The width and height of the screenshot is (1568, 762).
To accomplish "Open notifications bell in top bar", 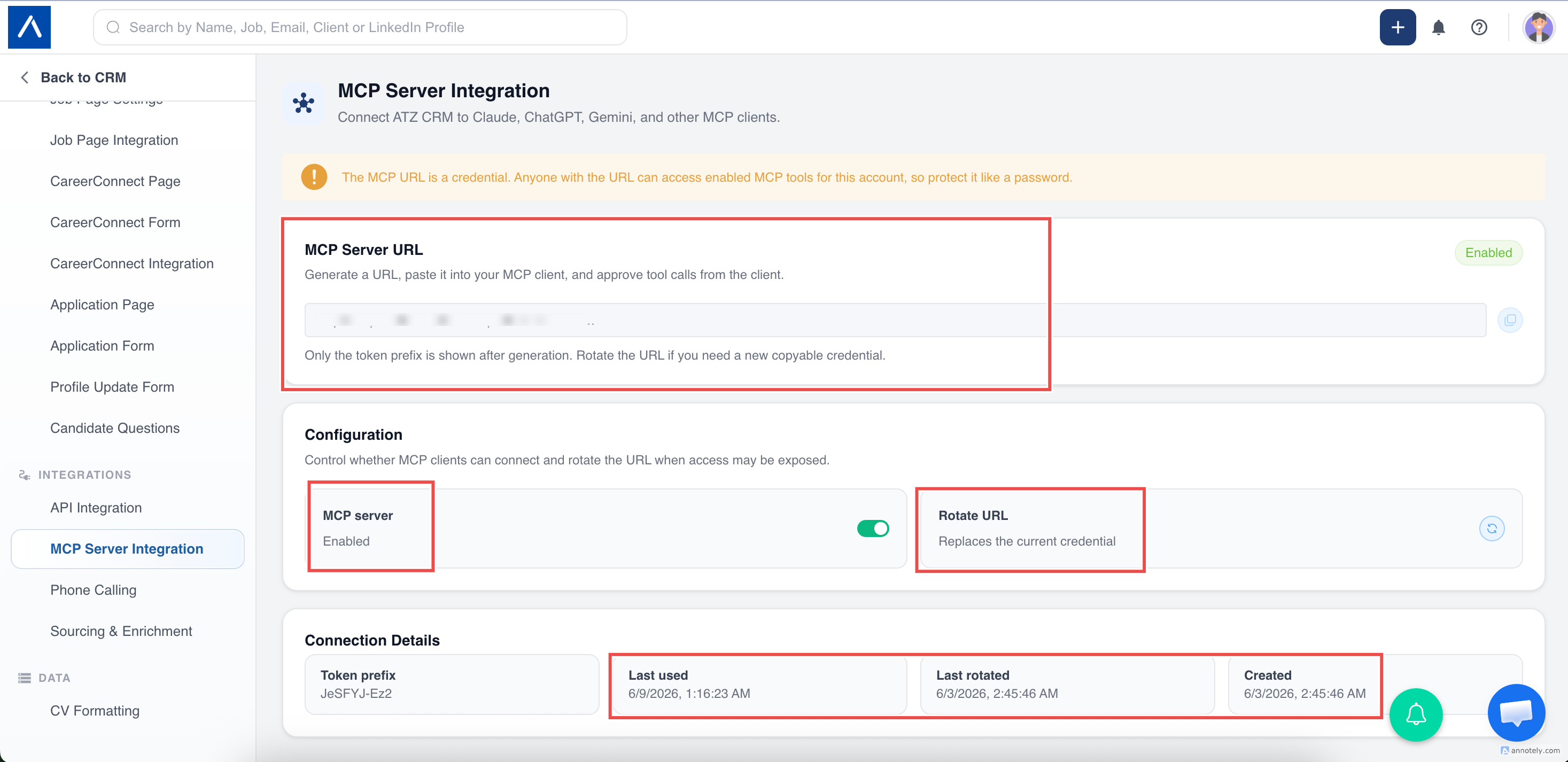I will (1438, 27).
